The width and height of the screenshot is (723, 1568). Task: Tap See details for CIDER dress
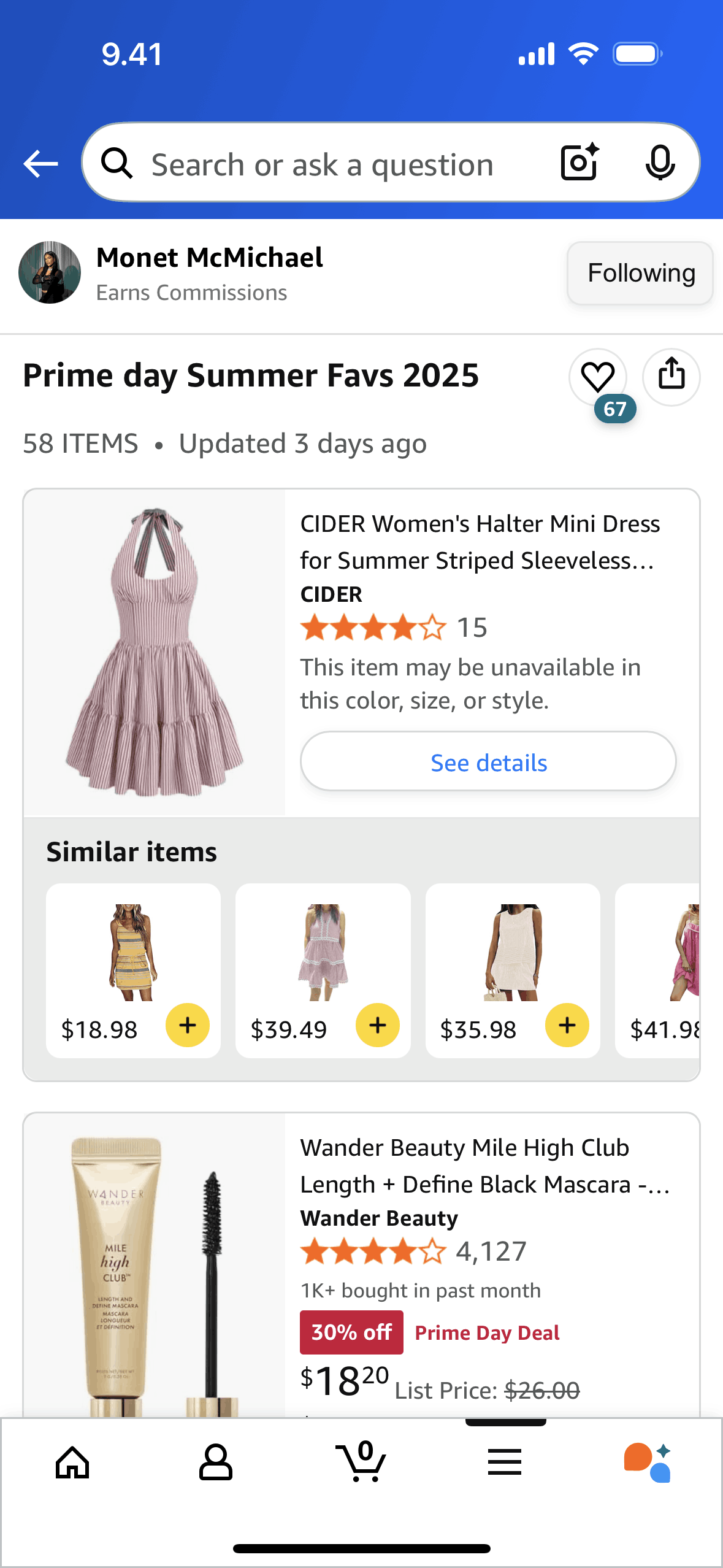pos(488,762)
